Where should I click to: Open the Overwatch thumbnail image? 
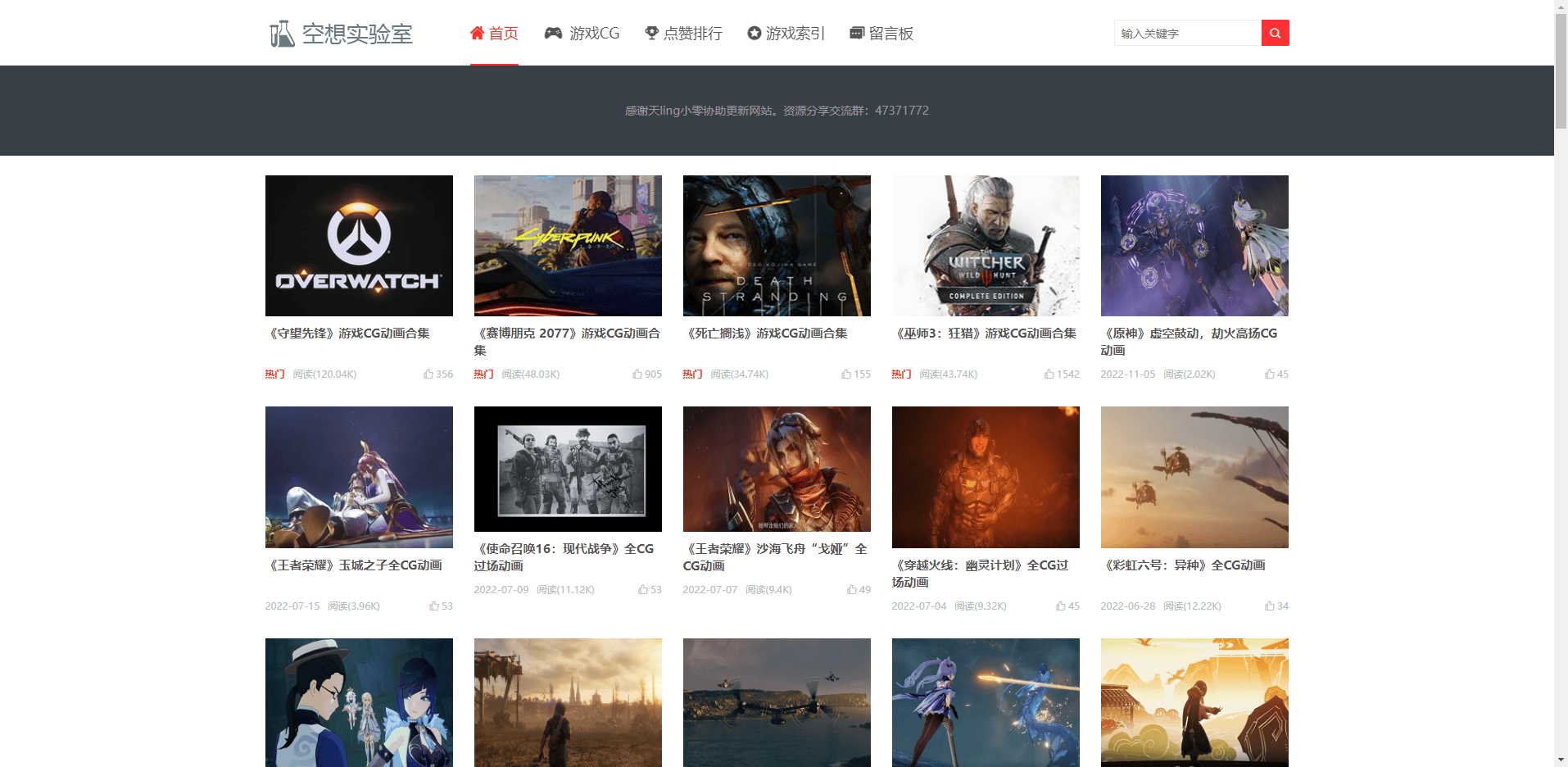point(359,246)
